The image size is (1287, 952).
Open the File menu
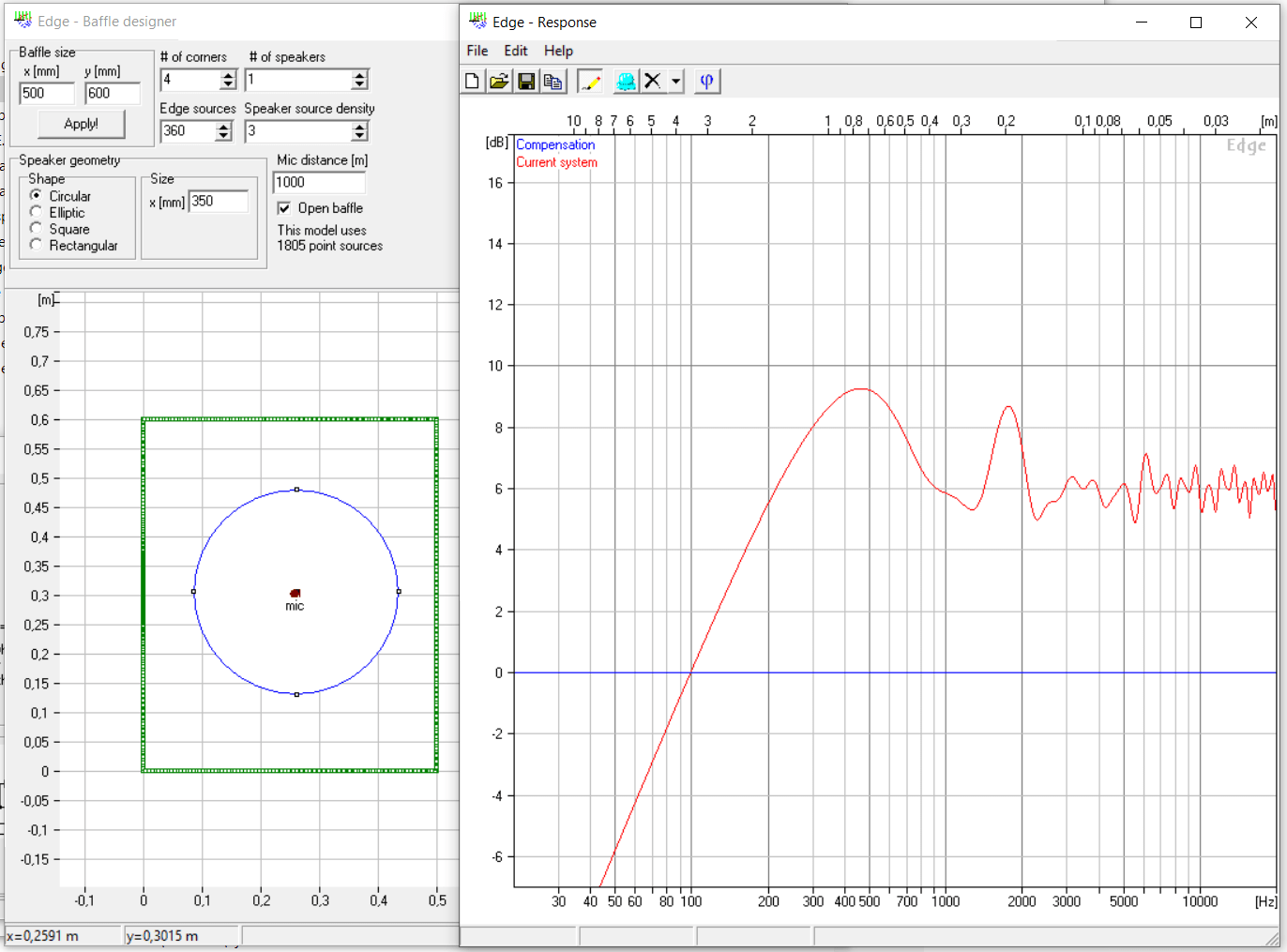477,51
